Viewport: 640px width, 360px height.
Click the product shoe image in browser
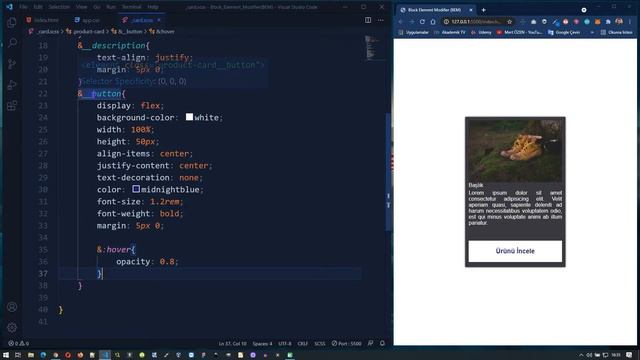point(515,151)
